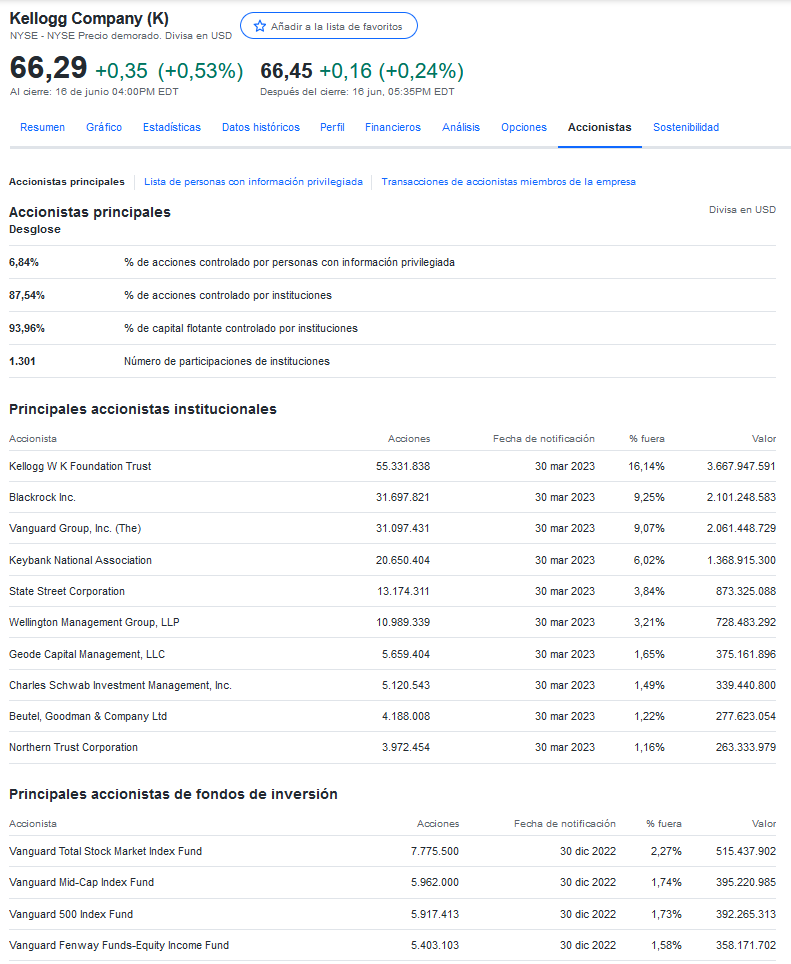Click Northern Trust value 263.333.979
Viewport: 791px width, 964px height.
click(x=746, y=748)
